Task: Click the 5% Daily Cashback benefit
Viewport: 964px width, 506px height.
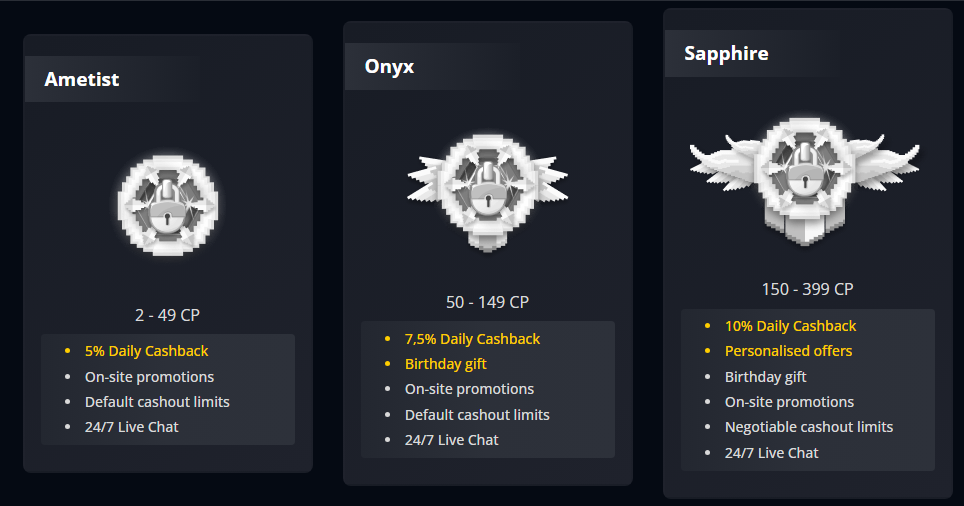Action: coord(146,351)
